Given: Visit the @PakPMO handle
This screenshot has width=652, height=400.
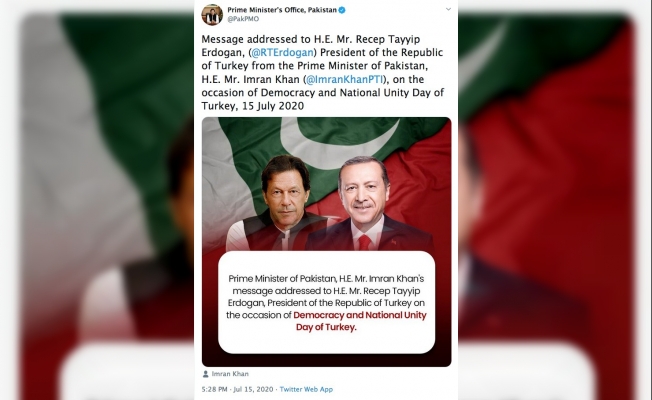Looking at the screenshot, I should click(x=243, y=19).
